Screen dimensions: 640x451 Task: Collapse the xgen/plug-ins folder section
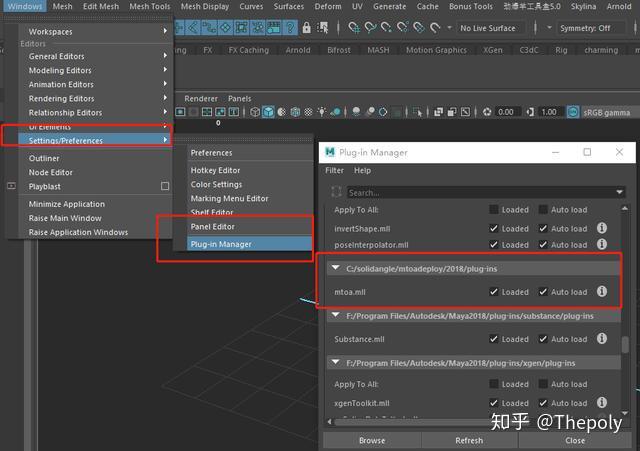tap(336, 362)
